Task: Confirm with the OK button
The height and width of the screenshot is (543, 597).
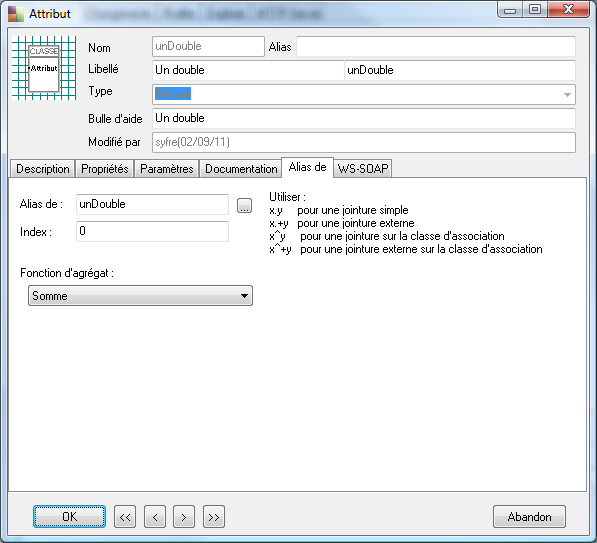Action: pyautogui.click(x=69, y=517)
